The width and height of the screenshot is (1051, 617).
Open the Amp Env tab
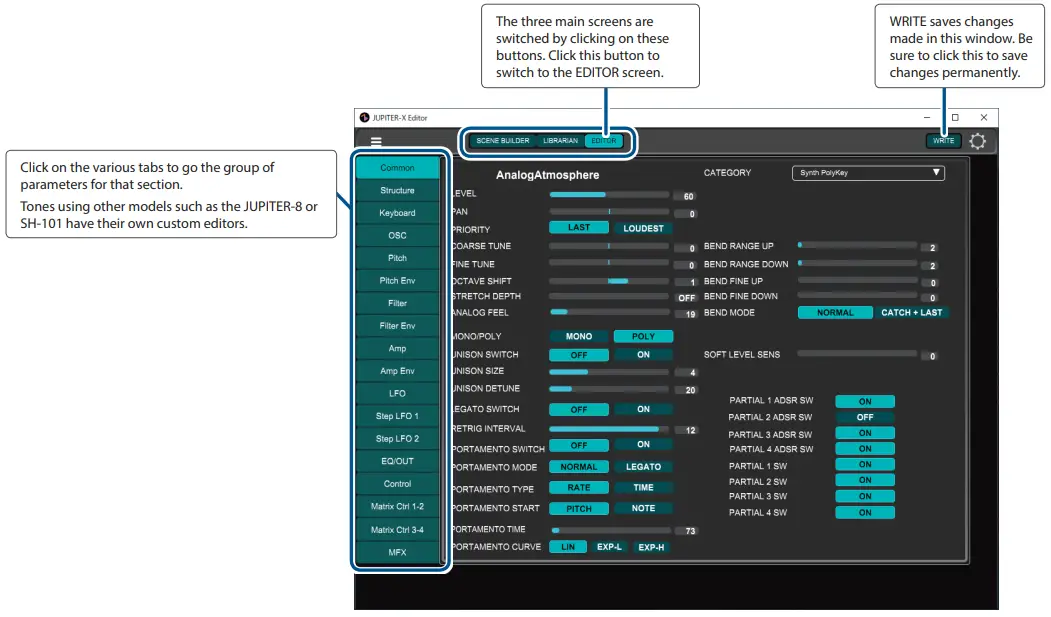click(397, 370)
